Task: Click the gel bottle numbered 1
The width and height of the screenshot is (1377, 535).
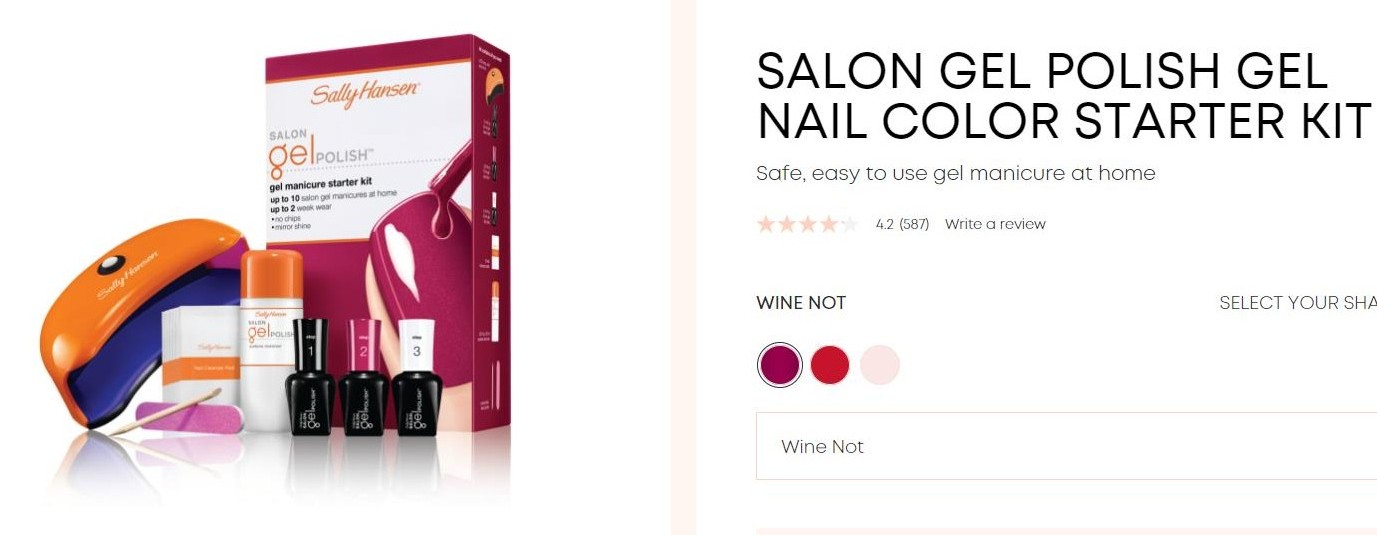Action: [310, 378]
